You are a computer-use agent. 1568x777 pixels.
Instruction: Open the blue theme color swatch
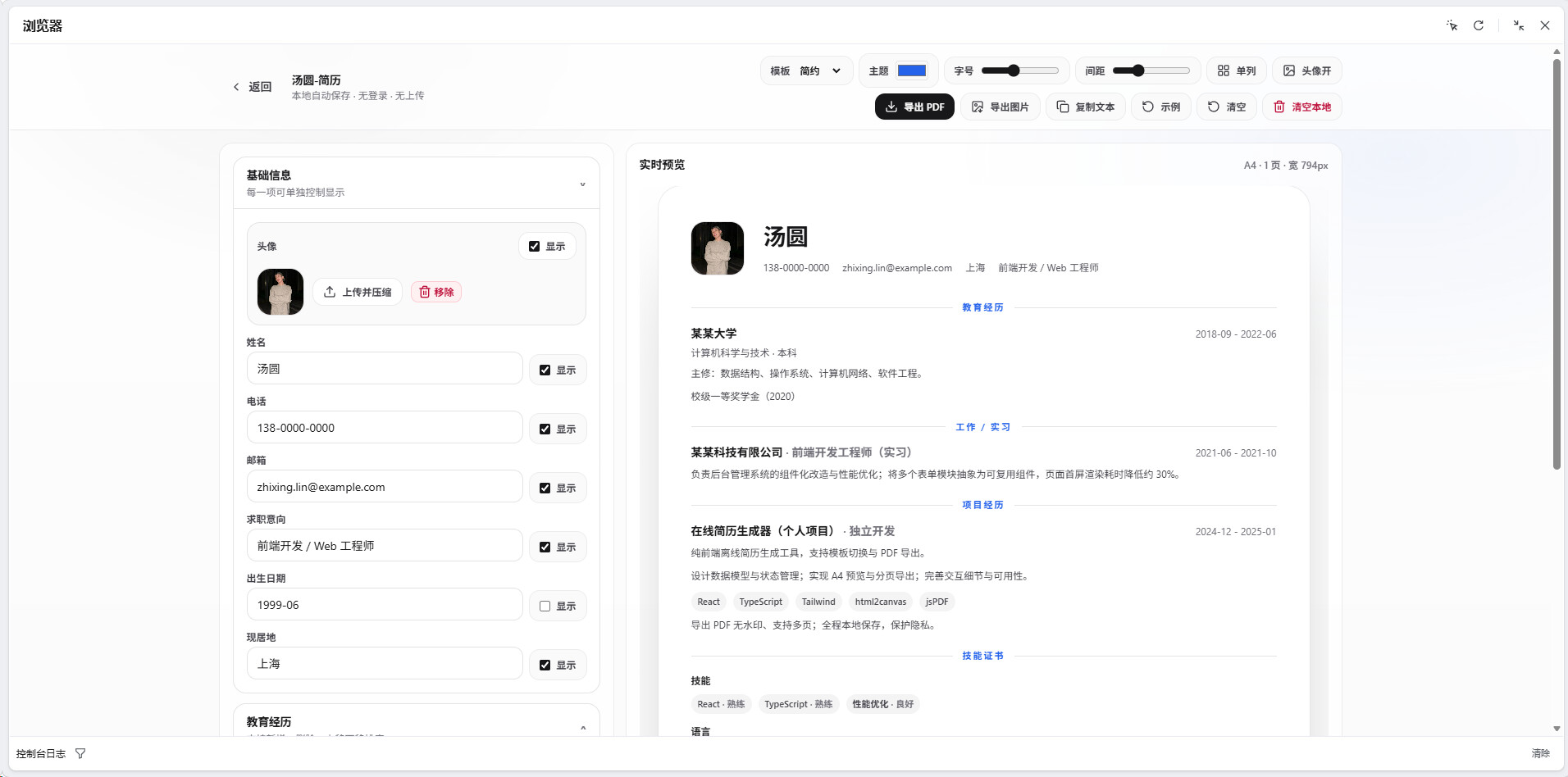click(912, 70)
